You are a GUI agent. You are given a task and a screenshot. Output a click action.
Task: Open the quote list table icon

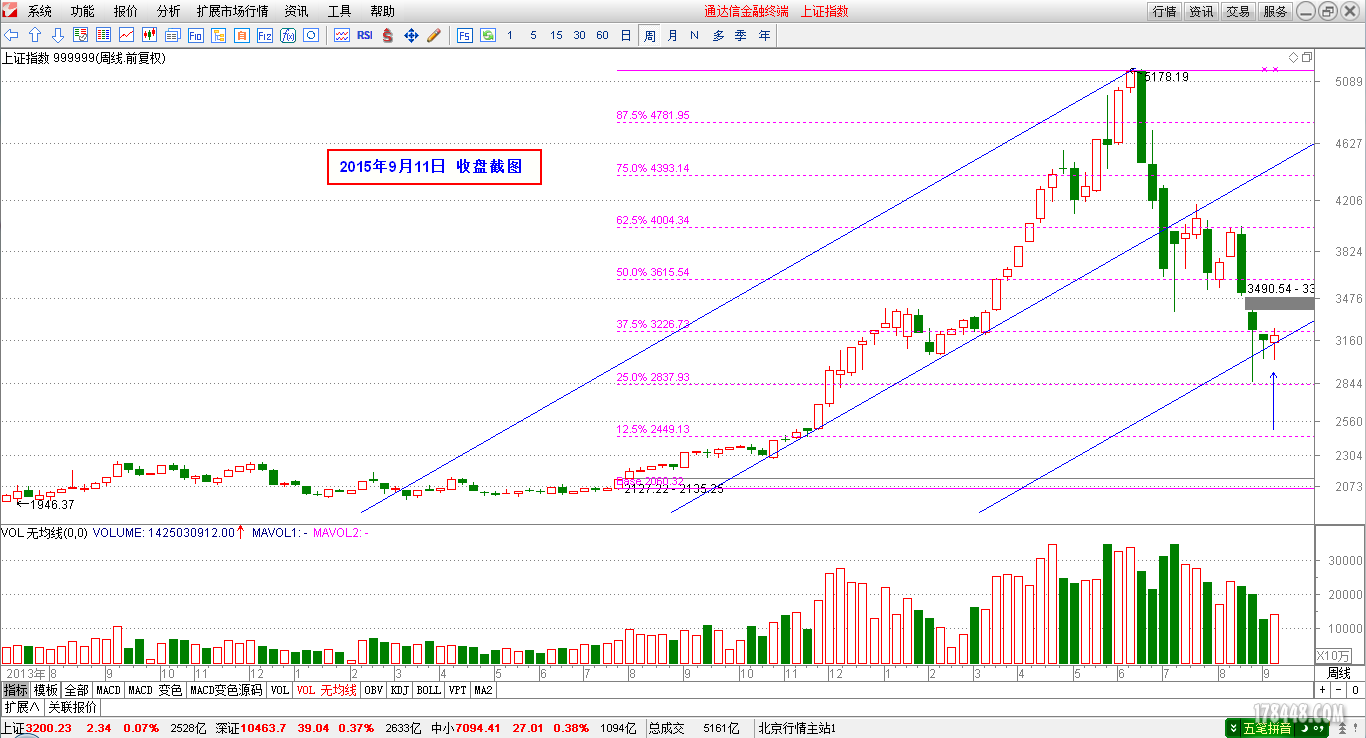tap(103, 35)
